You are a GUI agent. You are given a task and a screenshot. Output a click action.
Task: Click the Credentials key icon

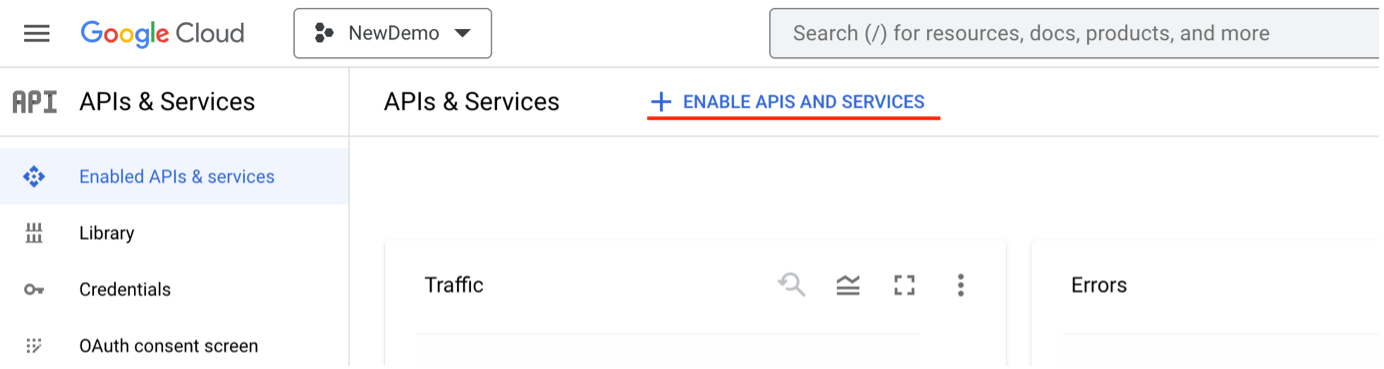[x=34, y=290]
